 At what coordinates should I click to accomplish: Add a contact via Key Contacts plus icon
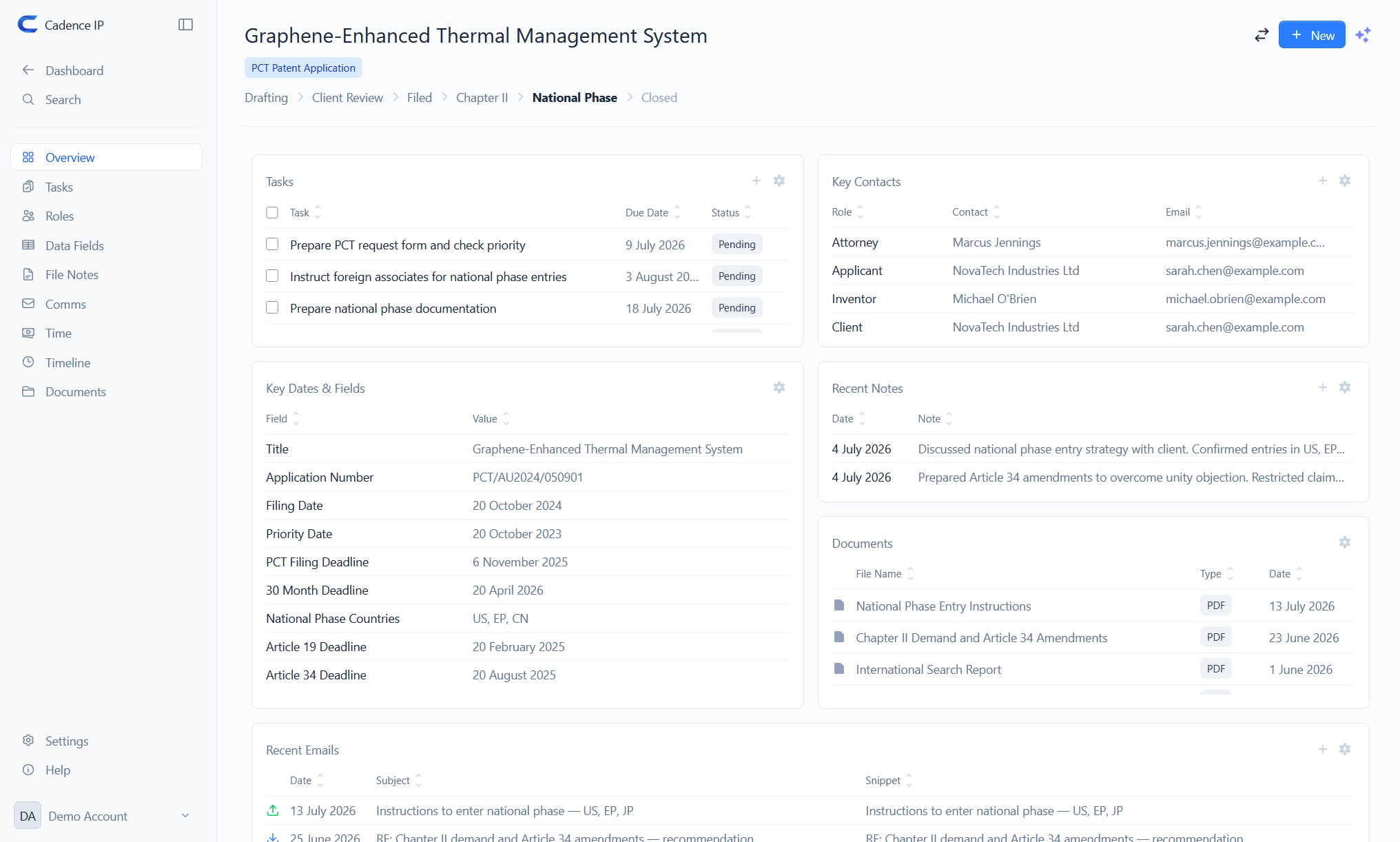[1323, 181]
